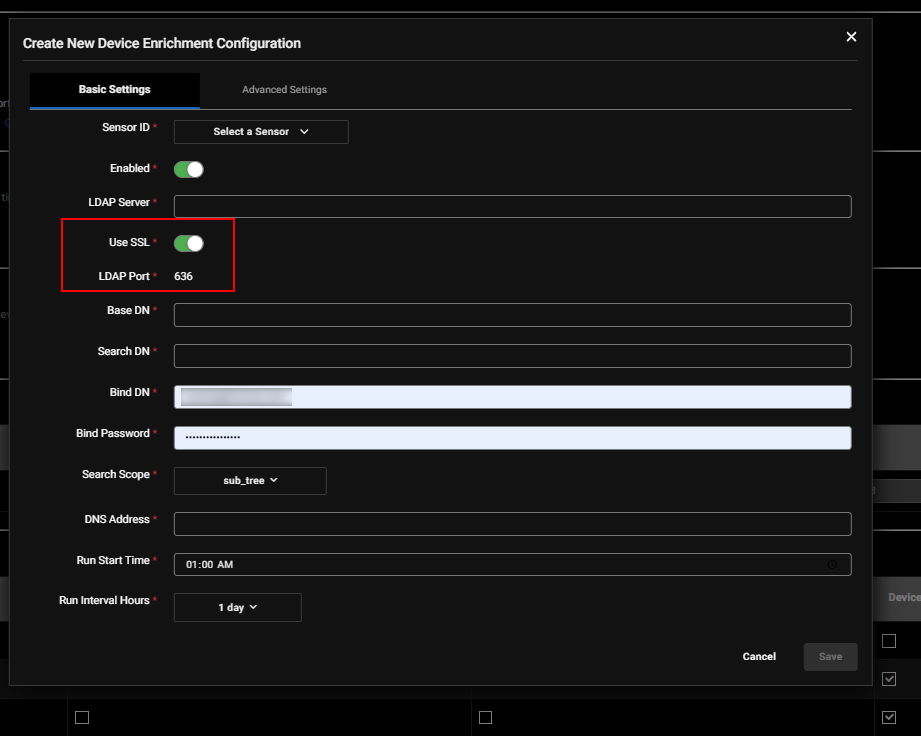Click the DNS Address input field
Viewport: 921px width, 736px height.
(x=512, y=524)
